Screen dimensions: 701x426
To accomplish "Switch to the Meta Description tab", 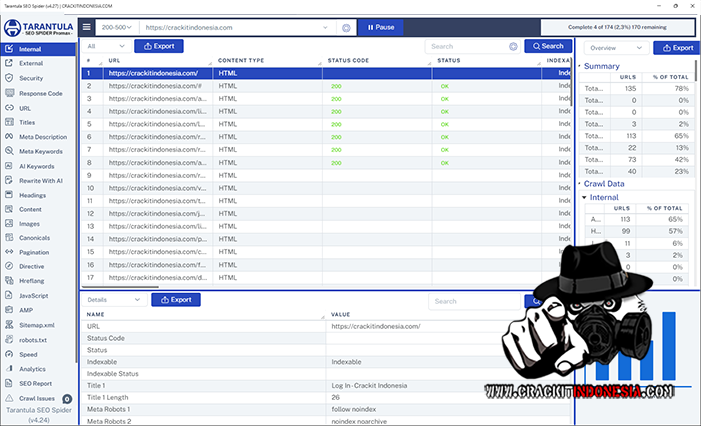I will [x=42, y=137].
